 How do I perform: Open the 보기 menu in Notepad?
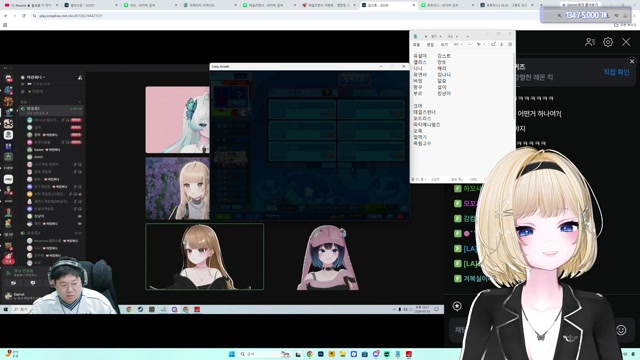point(444,44)
